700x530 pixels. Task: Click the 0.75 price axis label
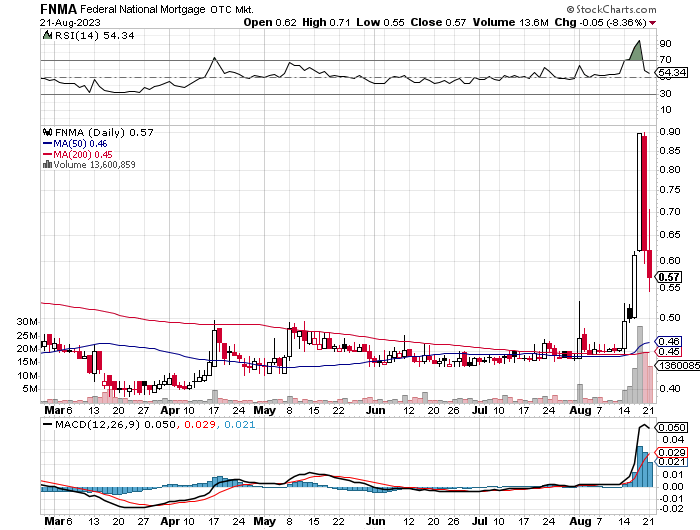(670, 190)
